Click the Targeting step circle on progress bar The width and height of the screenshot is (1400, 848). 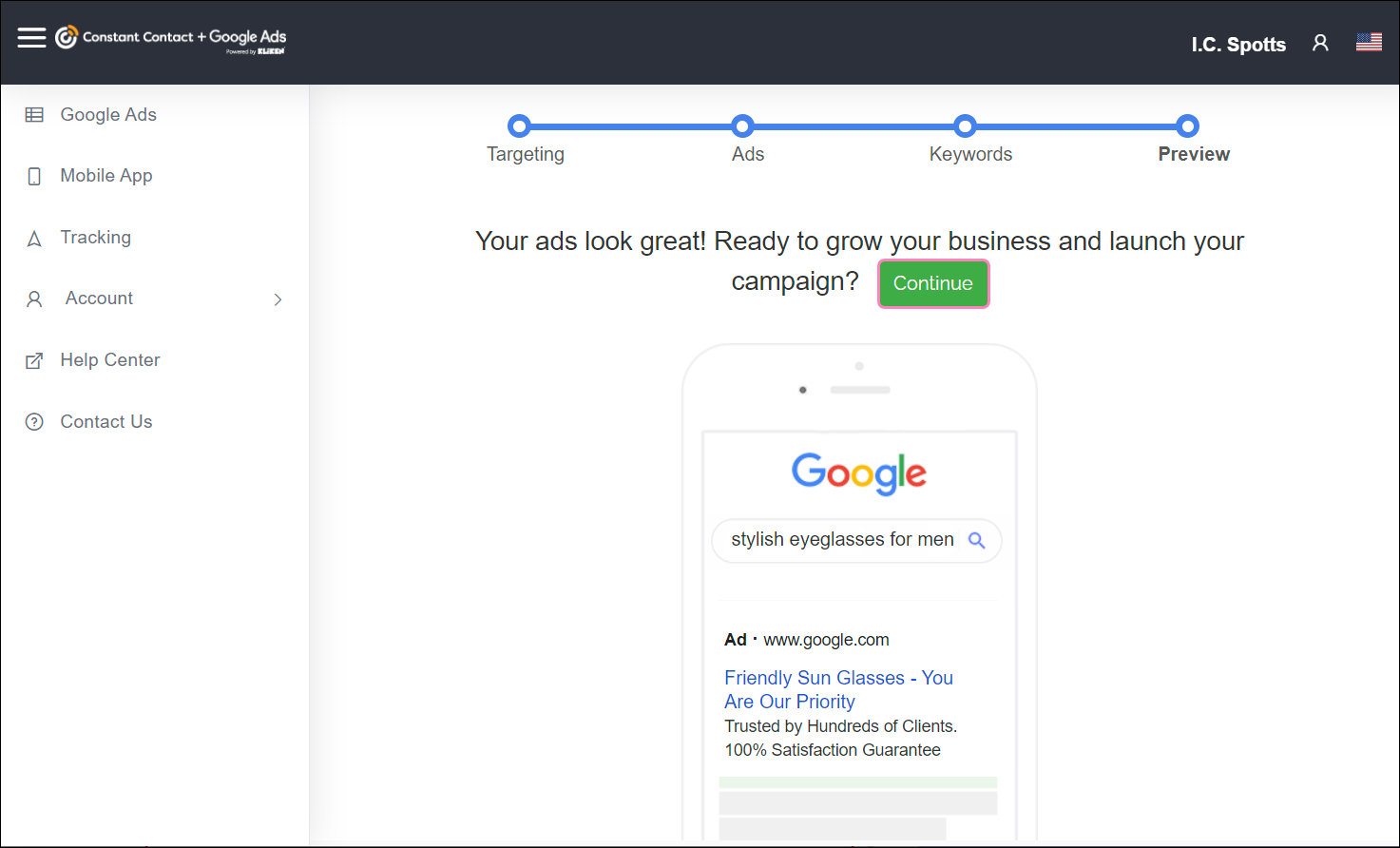click(x=519, y=125)
